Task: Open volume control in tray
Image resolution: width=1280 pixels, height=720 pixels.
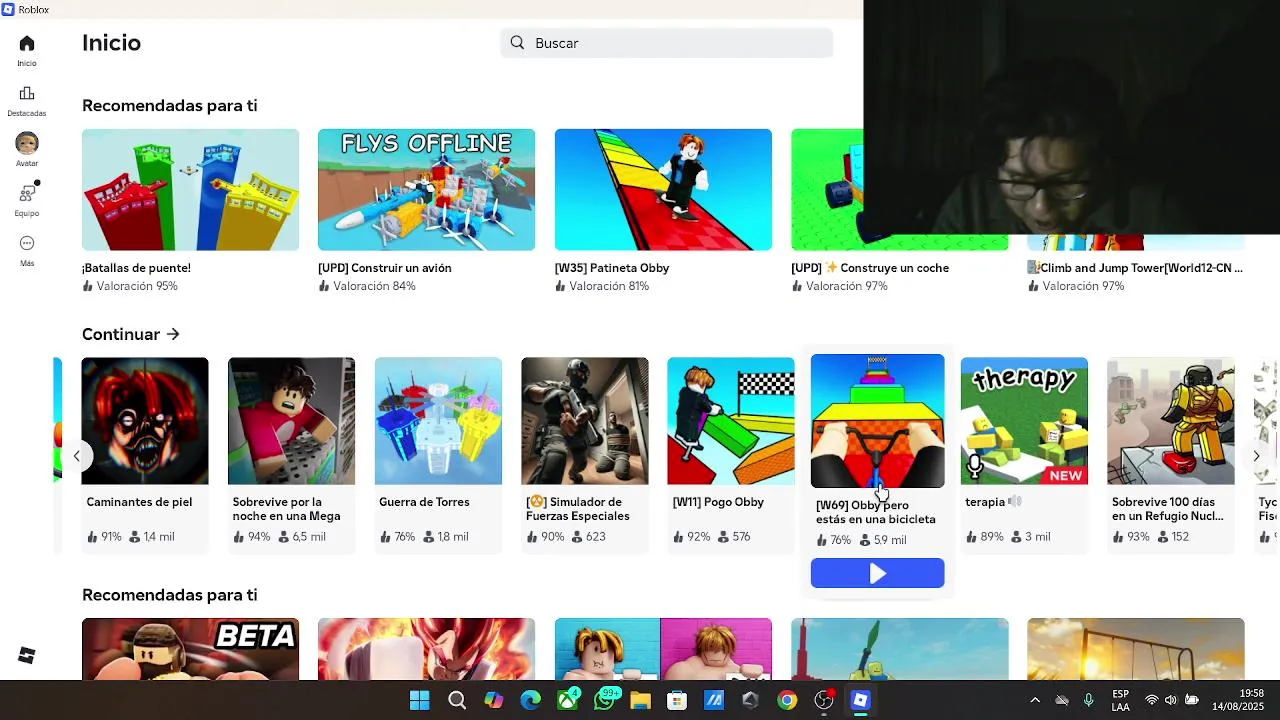Action: coord(1171,700)
